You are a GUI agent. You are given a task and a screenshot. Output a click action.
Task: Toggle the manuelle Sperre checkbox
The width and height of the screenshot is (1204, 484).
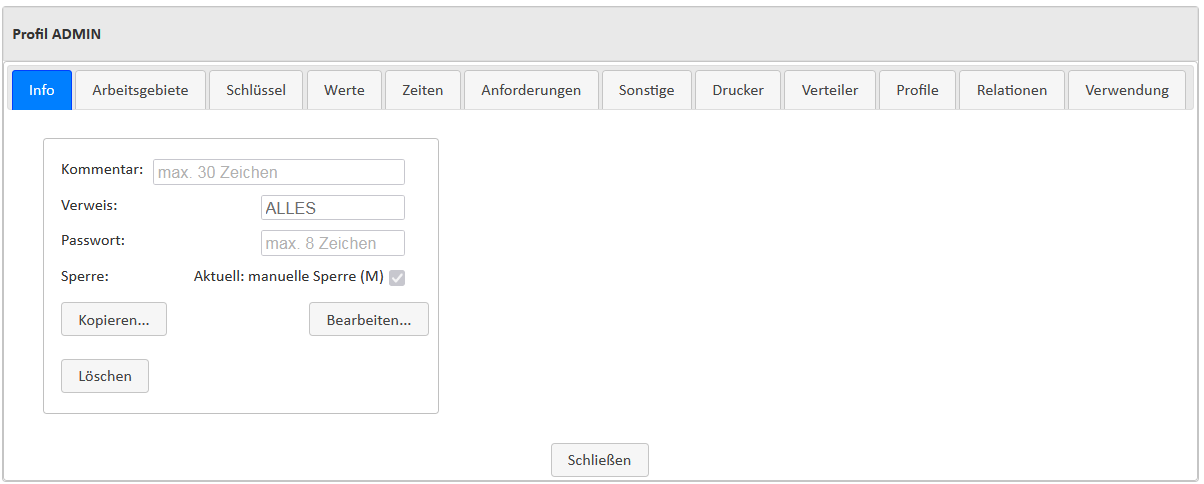coord(397,278)
